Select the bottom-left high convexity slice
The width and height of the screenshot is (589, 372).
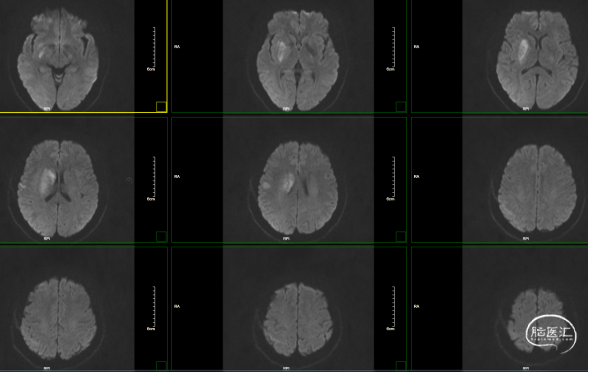coord(58,318)
